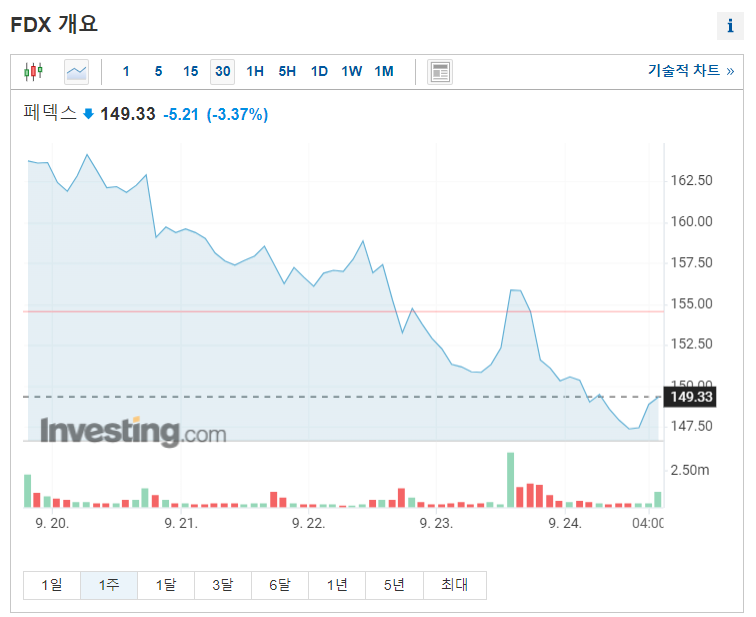
Task: Click the 162.50 axis label
Action: tap(691, 181)
